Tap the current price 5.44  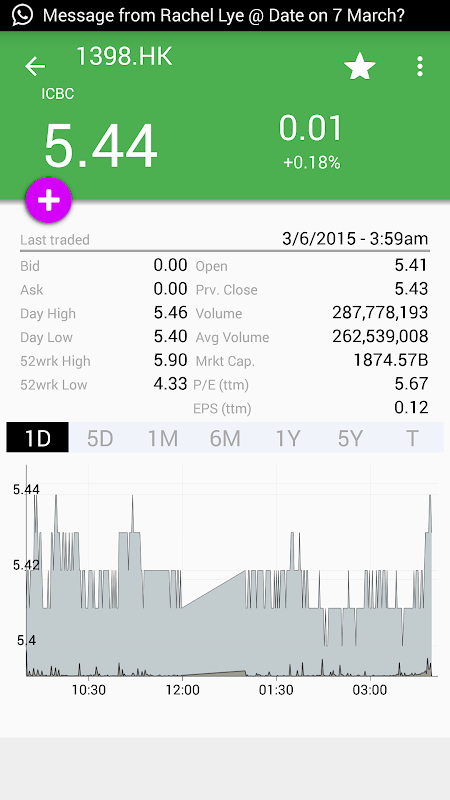pos(101,146)
